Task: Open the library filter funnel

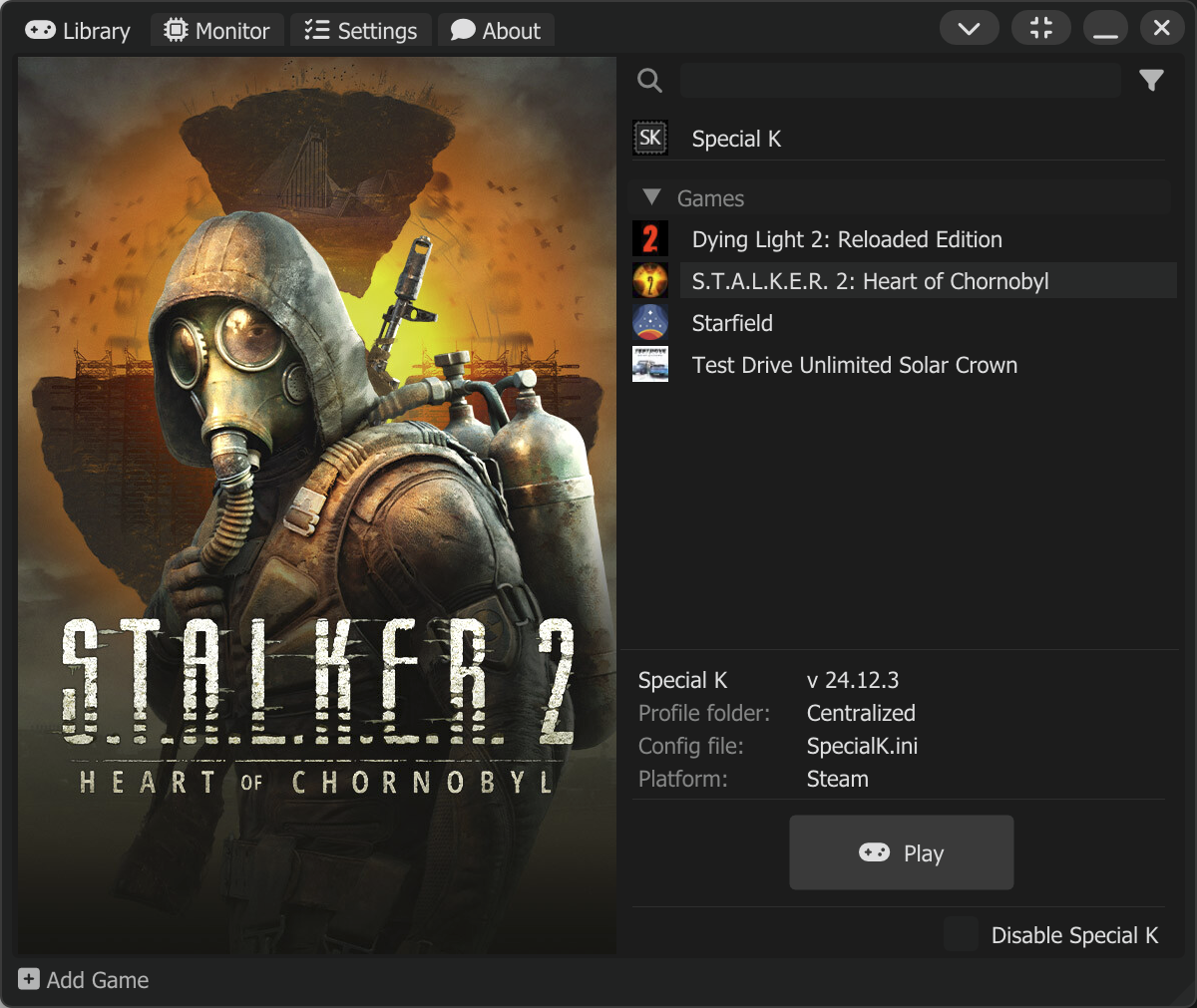Action: (x=1152, y=81)
